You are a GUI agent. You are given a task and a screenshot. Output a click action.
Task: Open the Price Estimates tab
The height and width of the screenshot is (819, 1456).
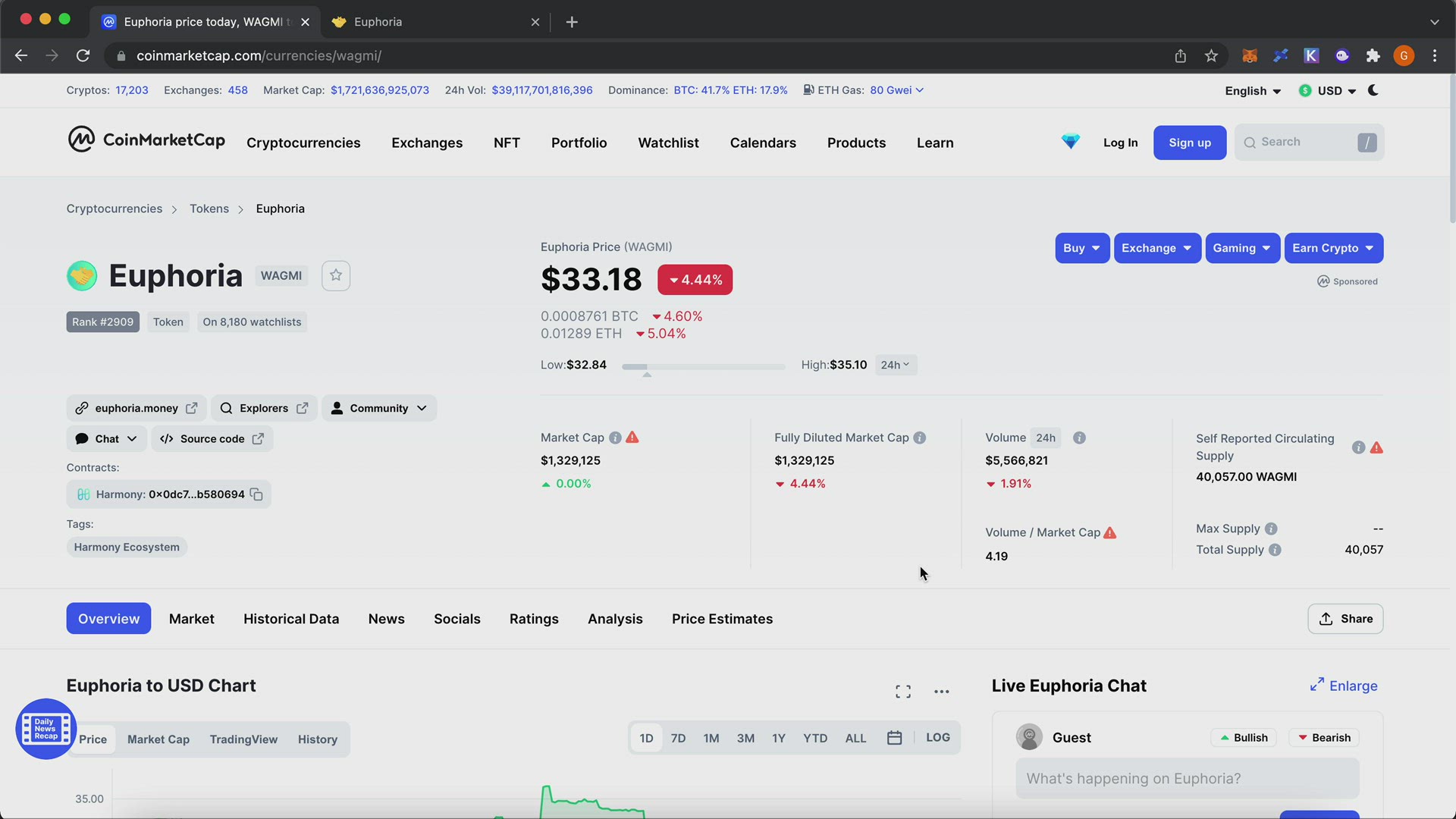click(x=722, y=619)
